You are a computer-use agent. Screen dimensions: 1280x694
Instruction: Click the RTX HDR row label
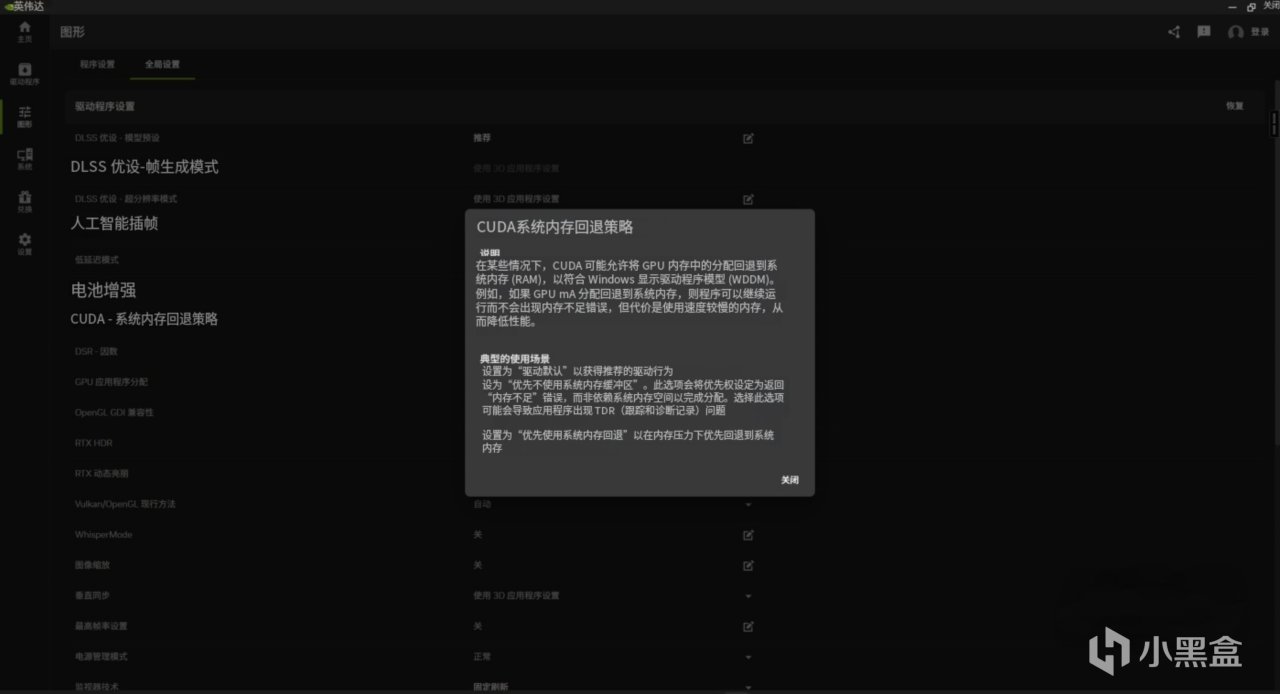pos(94,443)
